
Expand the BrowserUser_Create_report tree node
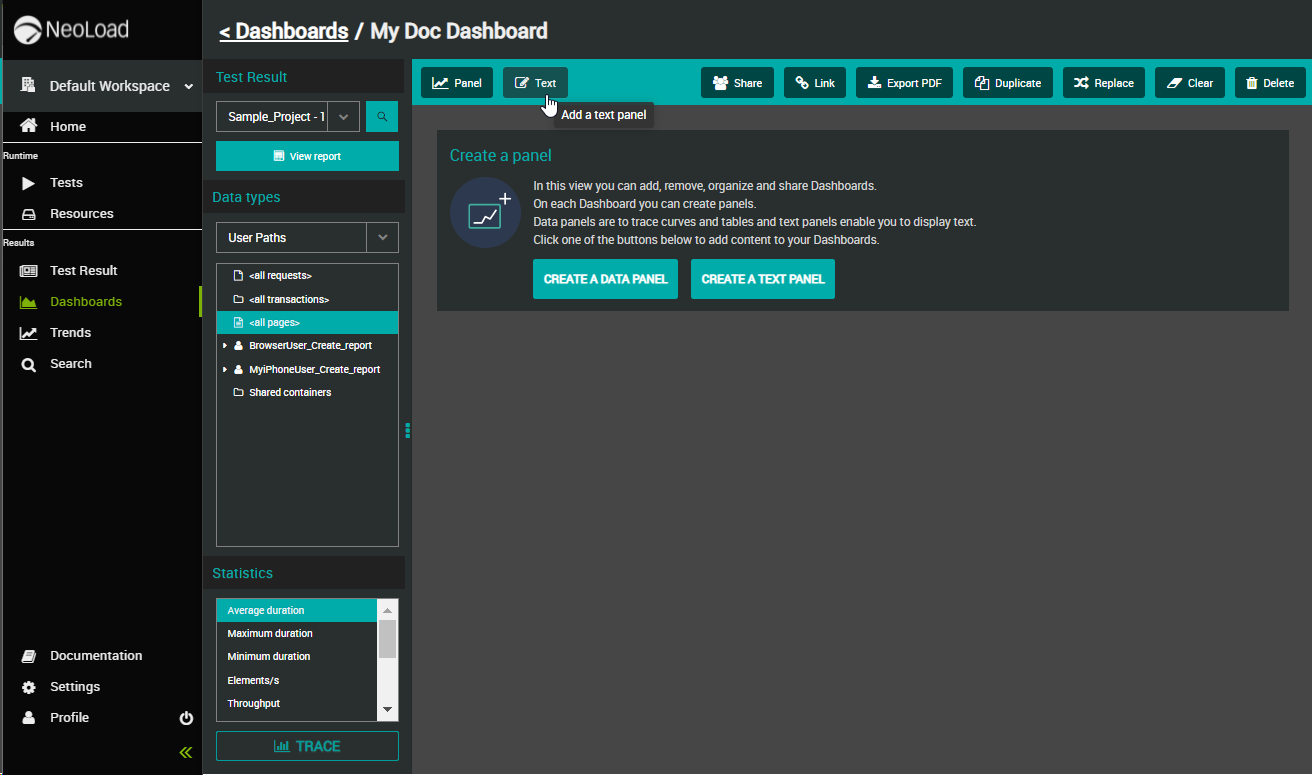coord(225,346)
